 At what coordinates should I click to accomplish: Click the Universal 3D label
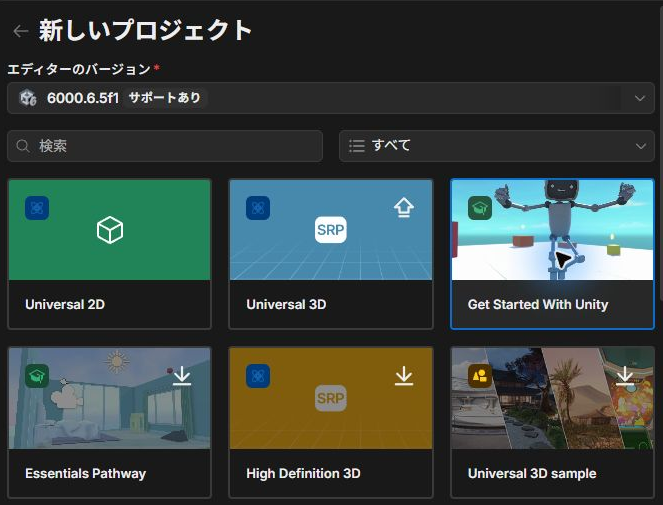286,305
